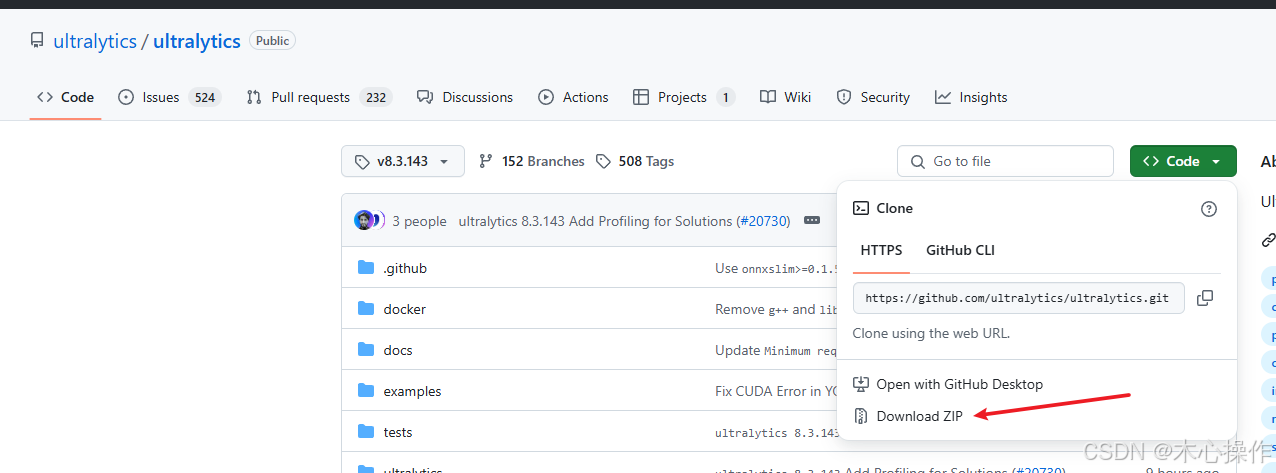Image resolution: width=1276 pixels, height=473 pixels.
Task: Expand commit details ellipsis button
Action: coord(812,221)
